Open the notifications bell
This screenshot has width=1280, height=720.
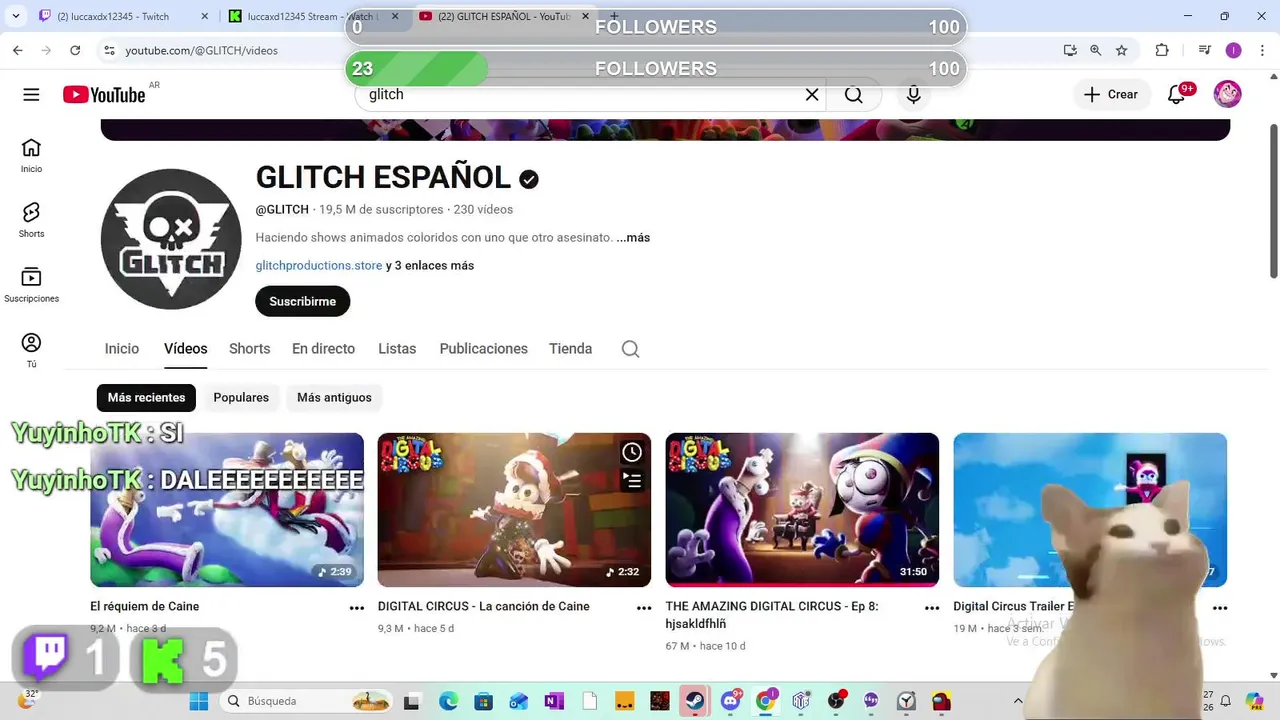pyautogui.click(x=1177, y=94)
